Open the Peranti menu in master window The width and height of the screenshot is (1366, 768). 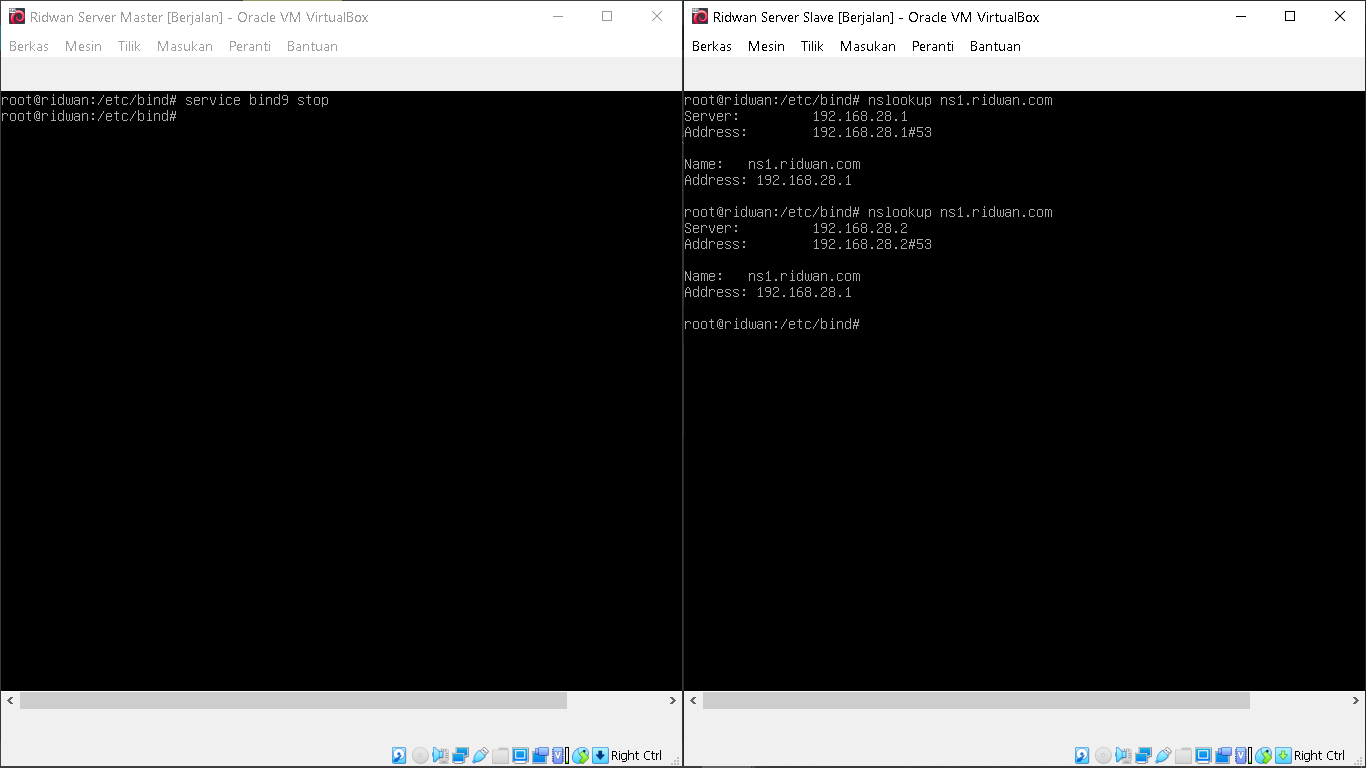(x=249, y=46)
